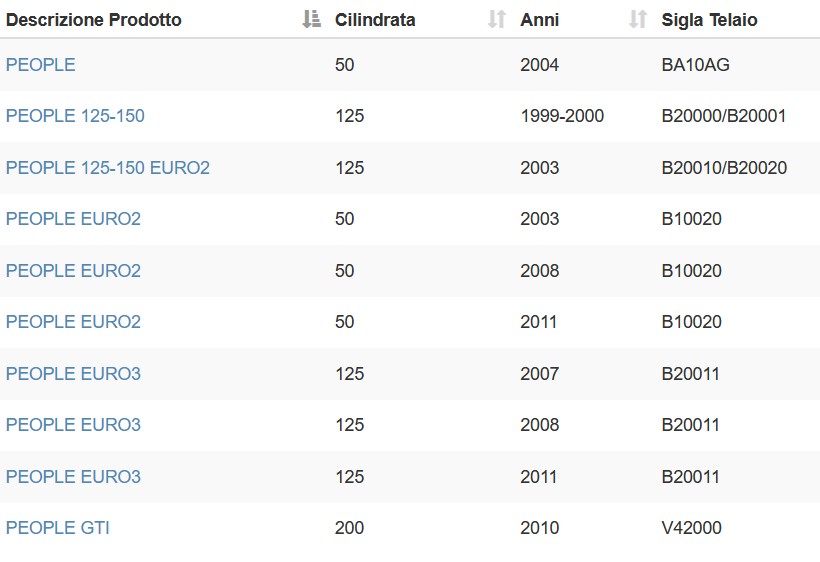This screenshot has height=562, width=820.
Task: Open the PEOPLE GTI link
Action: tap(58, 528)
